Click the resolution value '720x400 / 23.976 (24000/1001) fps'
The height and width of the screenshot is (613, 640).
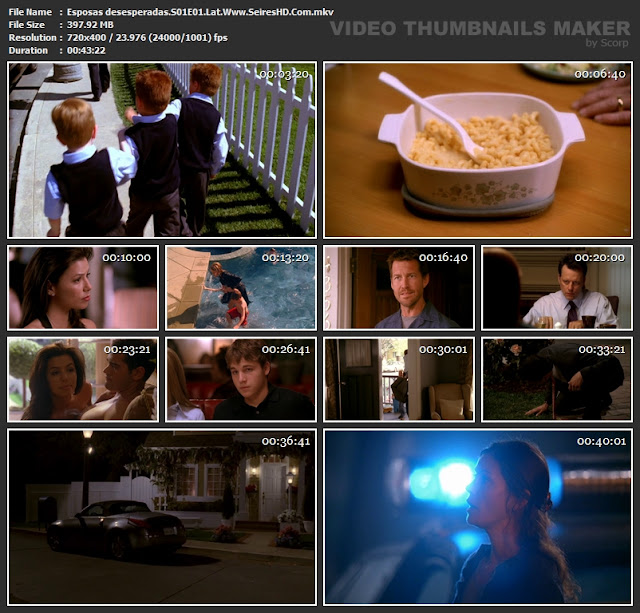pos(147,38)
